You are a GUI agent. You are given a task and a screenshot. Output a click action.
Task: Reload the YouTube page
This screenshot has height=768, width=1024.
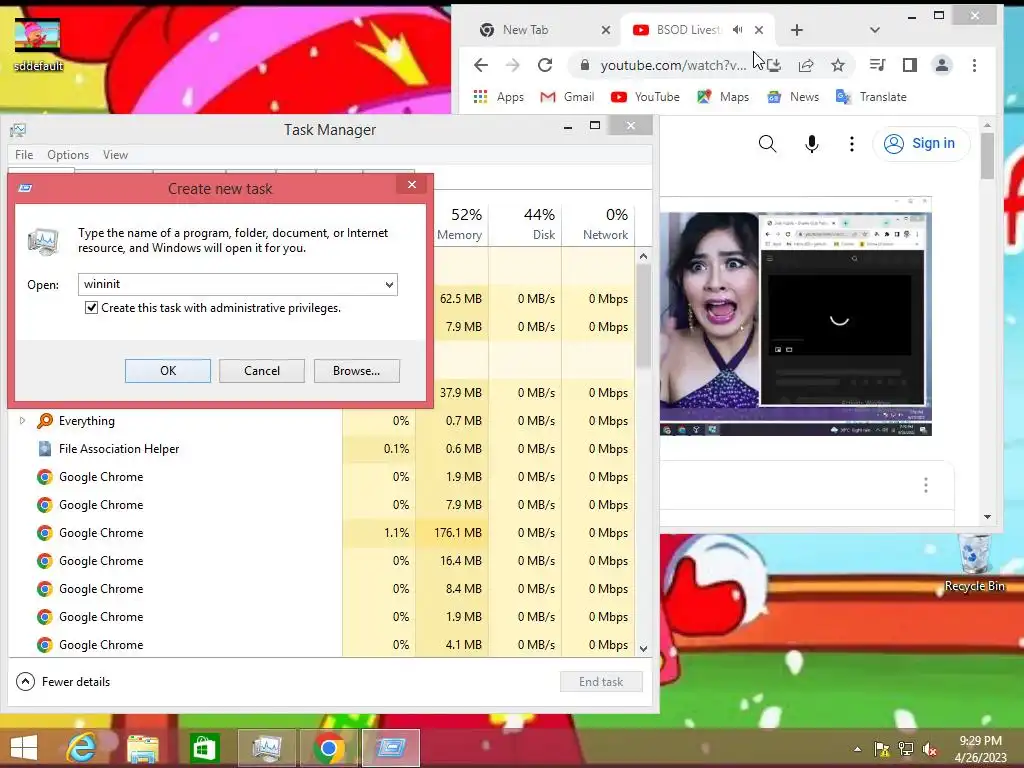(545, 65)
